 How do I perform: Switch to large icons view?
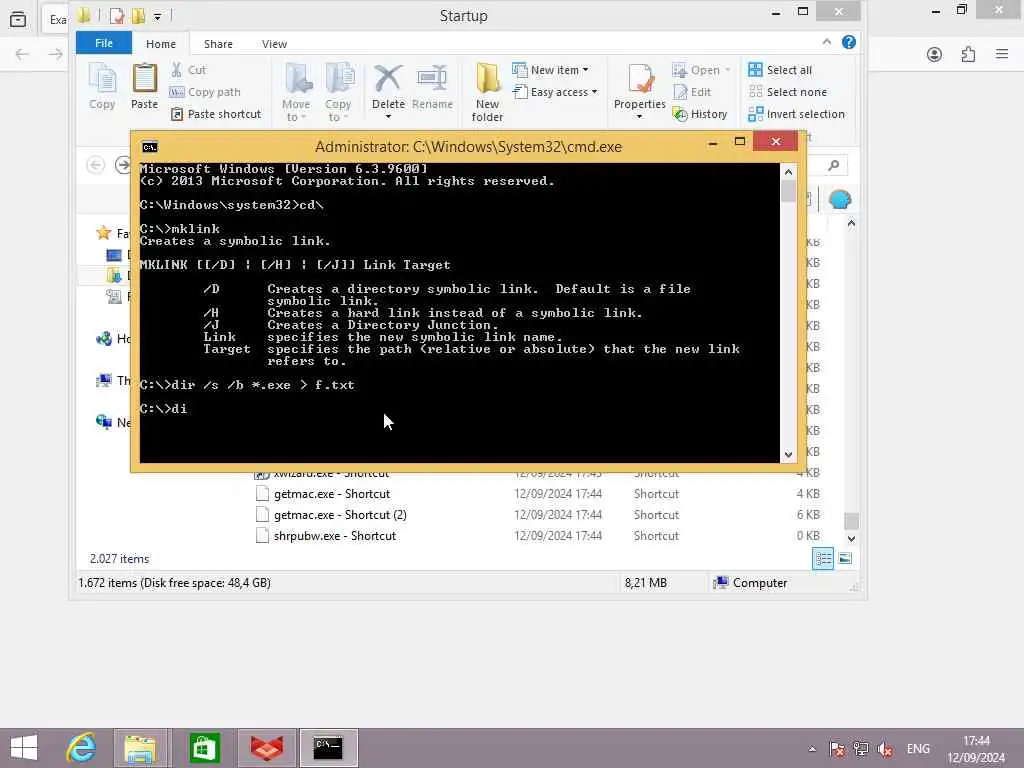click(x=844, y=558)
